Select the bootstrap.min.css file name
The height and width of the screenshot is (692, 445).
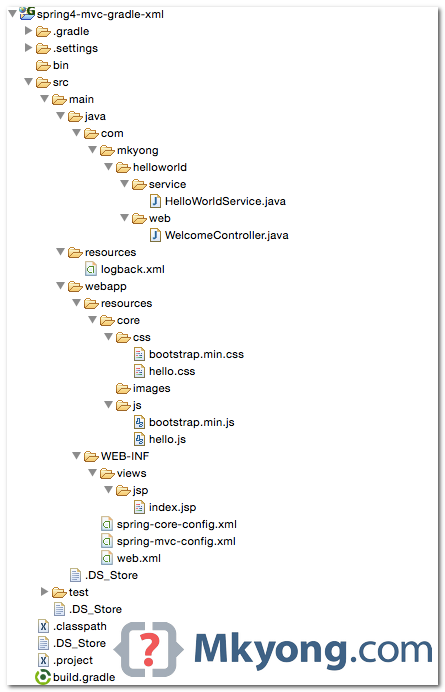(x=196, y=354)
